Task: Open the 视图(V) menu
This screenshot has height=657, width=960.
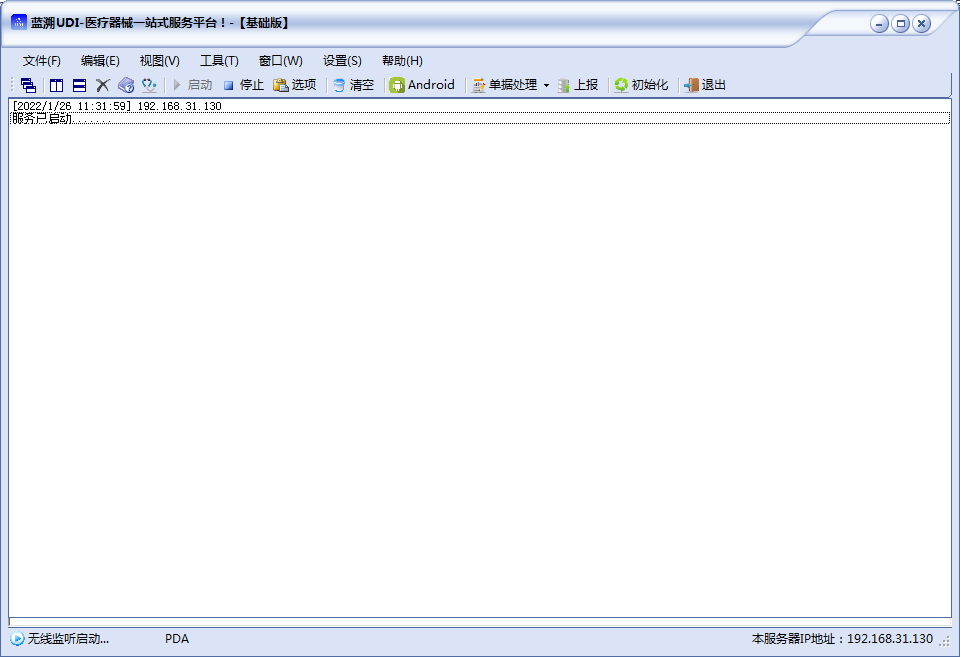Action: click(x=159, y=61)
